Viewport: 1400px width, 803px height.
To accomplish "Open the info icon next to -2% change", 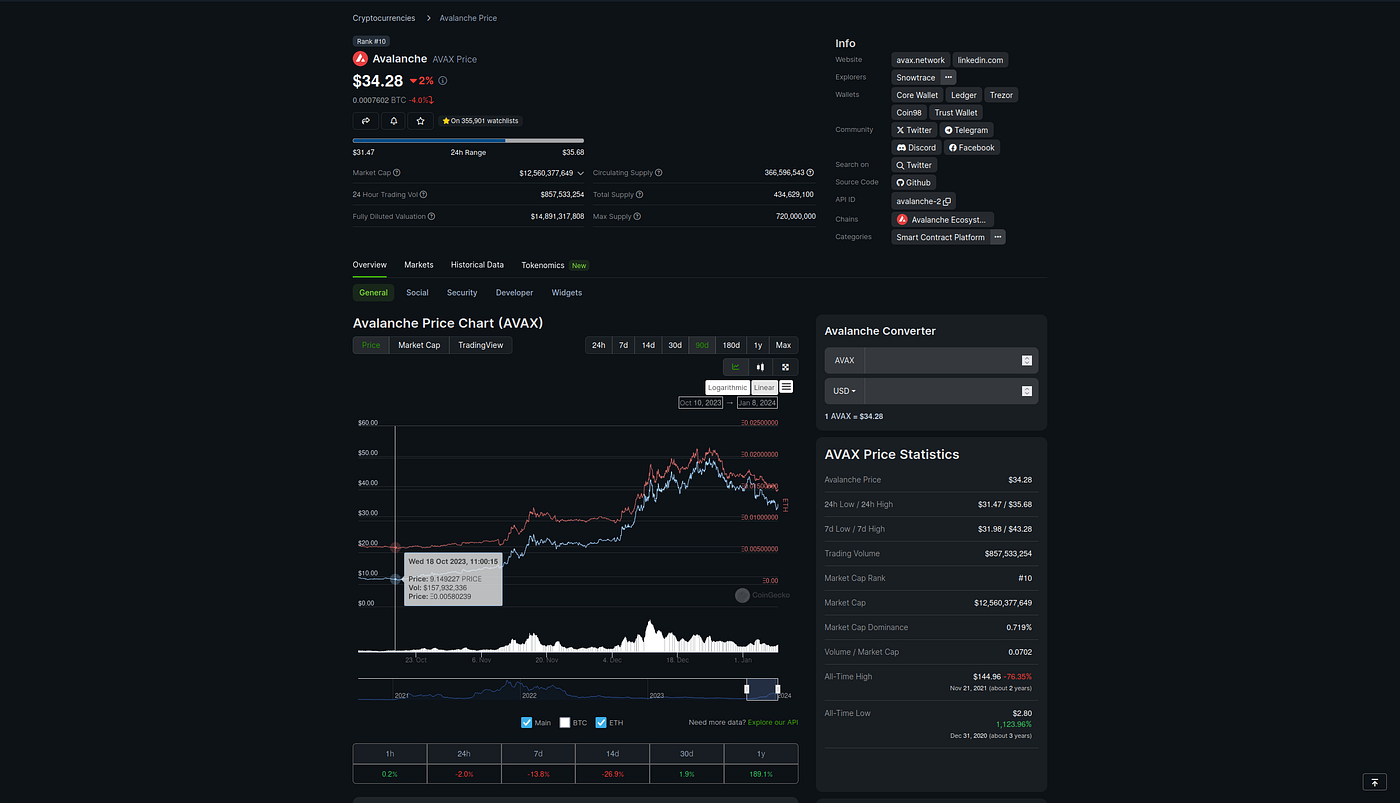I will (x=443, y=81).
